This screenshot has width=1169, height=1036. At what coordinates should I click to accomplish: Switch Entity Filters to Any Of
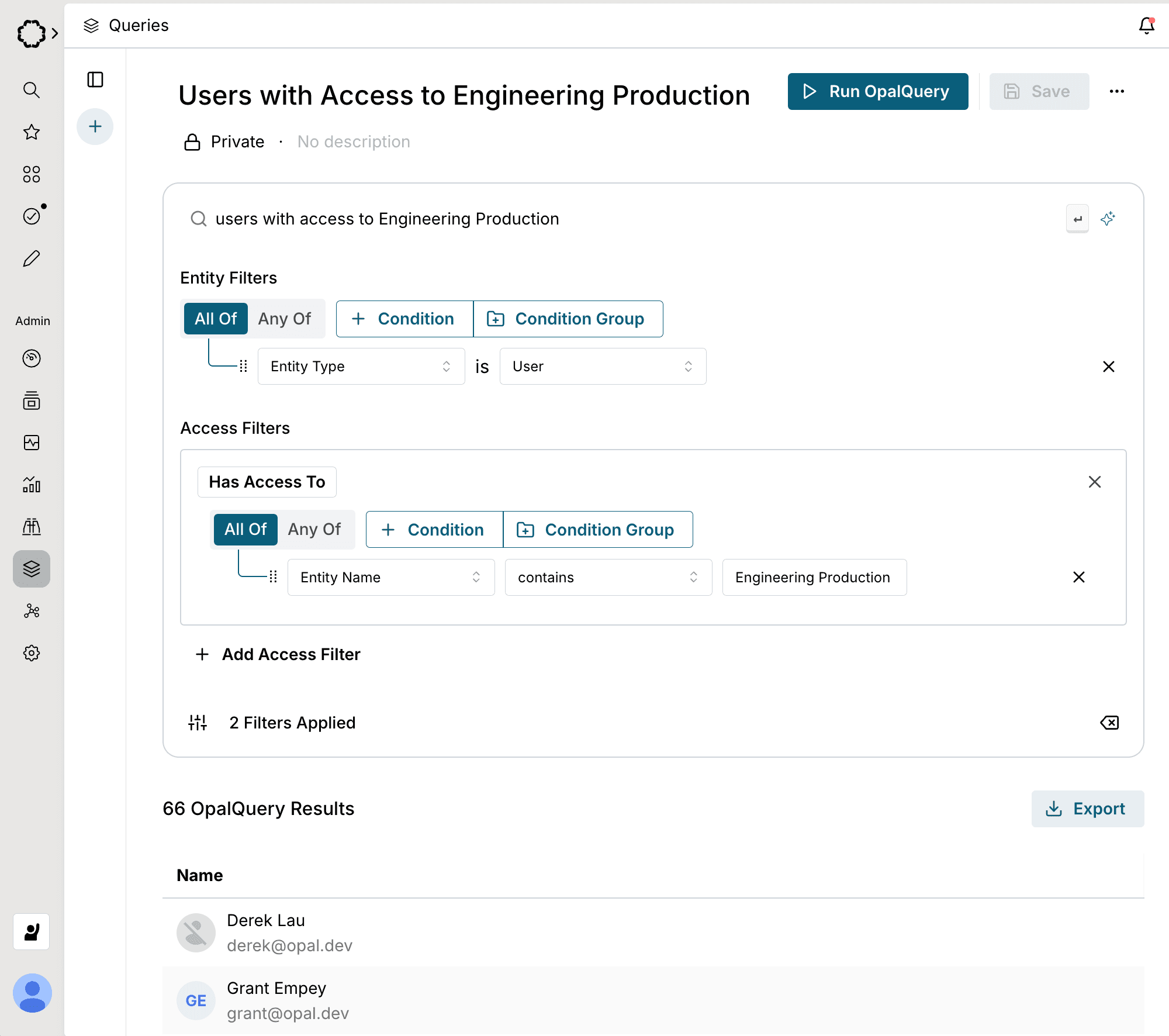[x=285, y=319]
